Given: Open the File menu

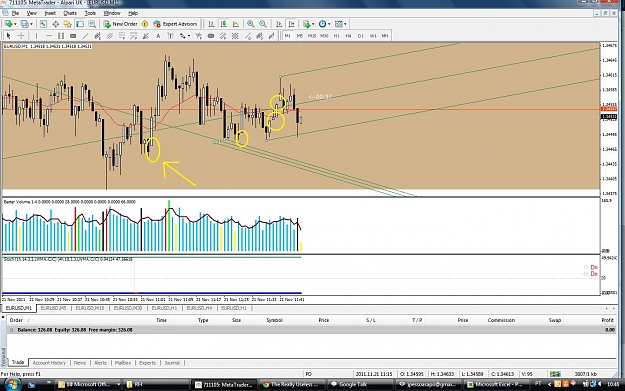Looking at the screenshot, I should pos(15,13).
